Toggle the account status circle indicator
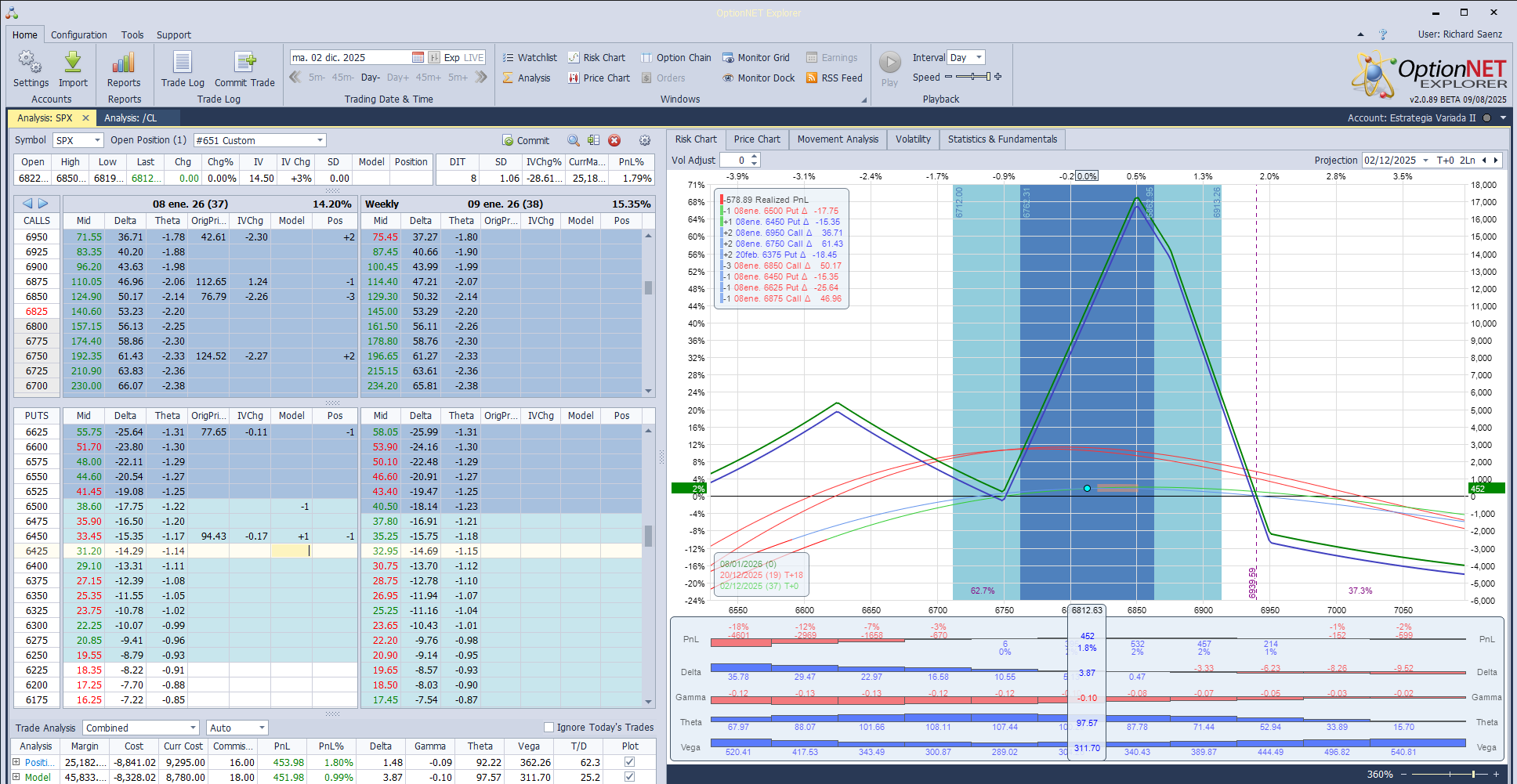The image size is (1517, 784). click(1486, 118)
